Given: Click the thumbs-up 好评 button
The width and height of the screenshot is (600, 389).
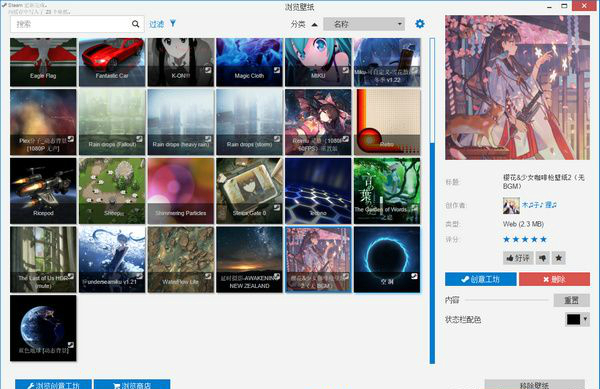Looking at the screenshot, I should (518, 258).
